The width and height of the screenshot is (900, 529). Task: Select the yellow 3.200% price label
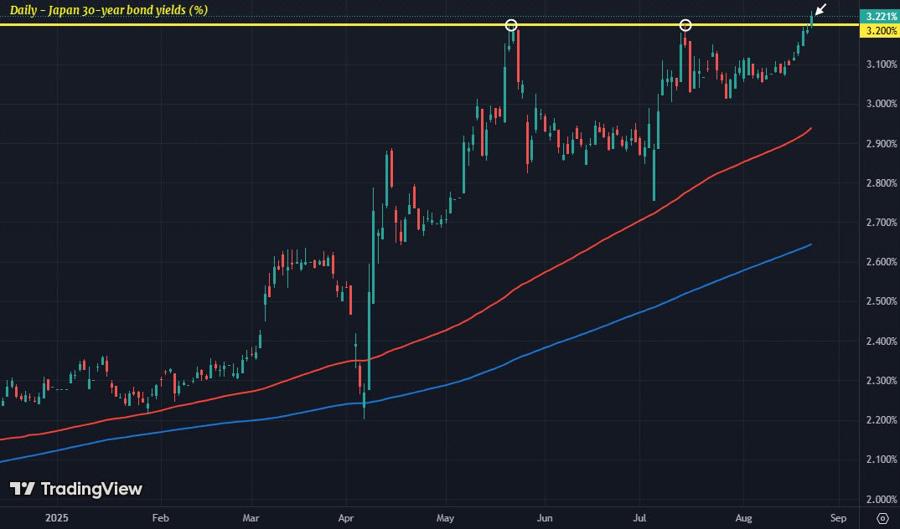pos(879,30)
